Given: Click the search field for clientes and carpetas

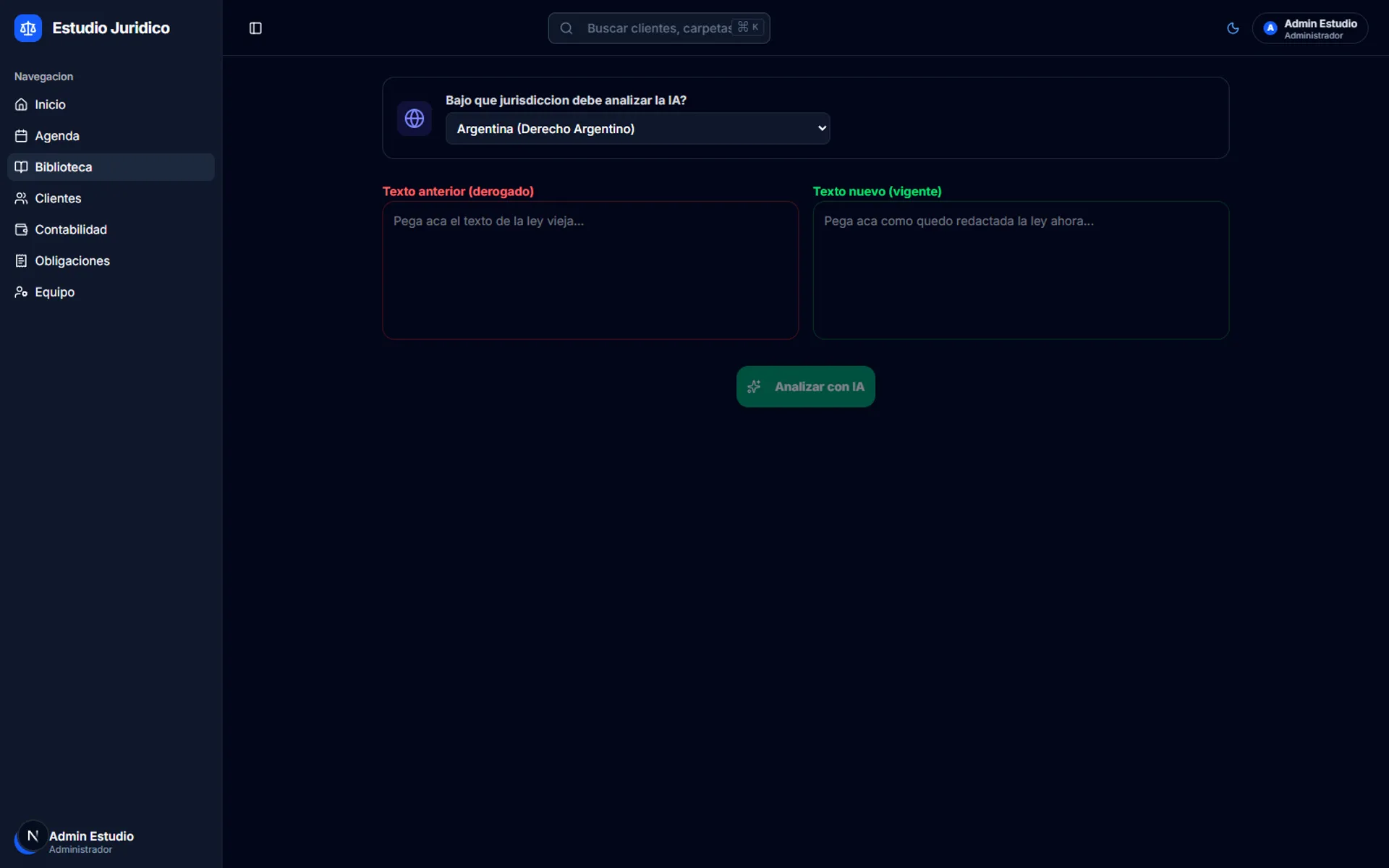Looking at the screenshot, I should 658,28.
